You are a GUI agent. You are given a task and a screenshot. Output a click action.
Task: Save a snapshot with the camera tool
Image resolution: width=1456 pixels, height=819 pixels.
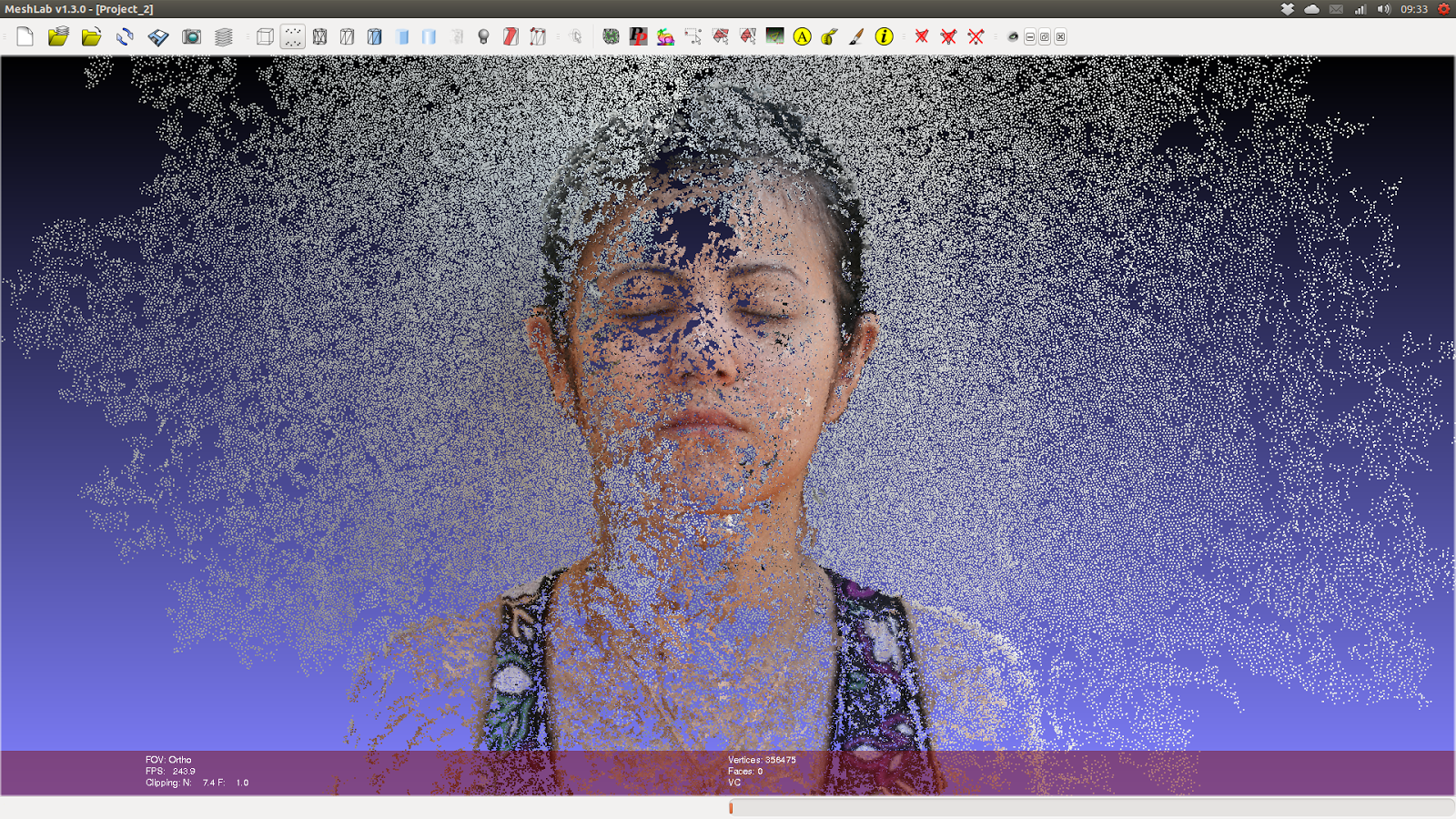pyautogui.click(x=191, y=36)
